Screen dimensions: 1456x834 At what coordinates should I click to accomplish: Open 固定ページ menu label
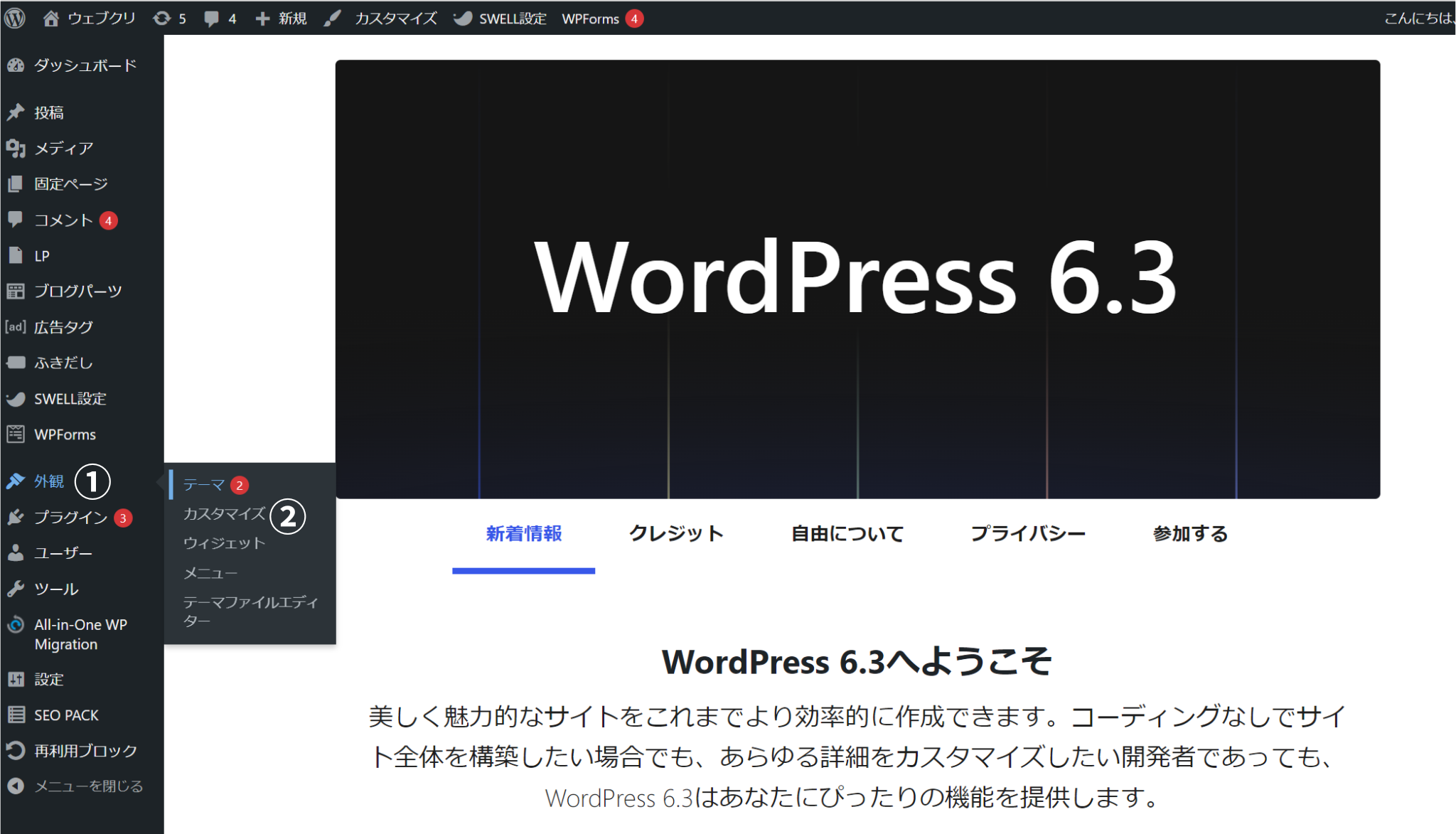[71, 184]
